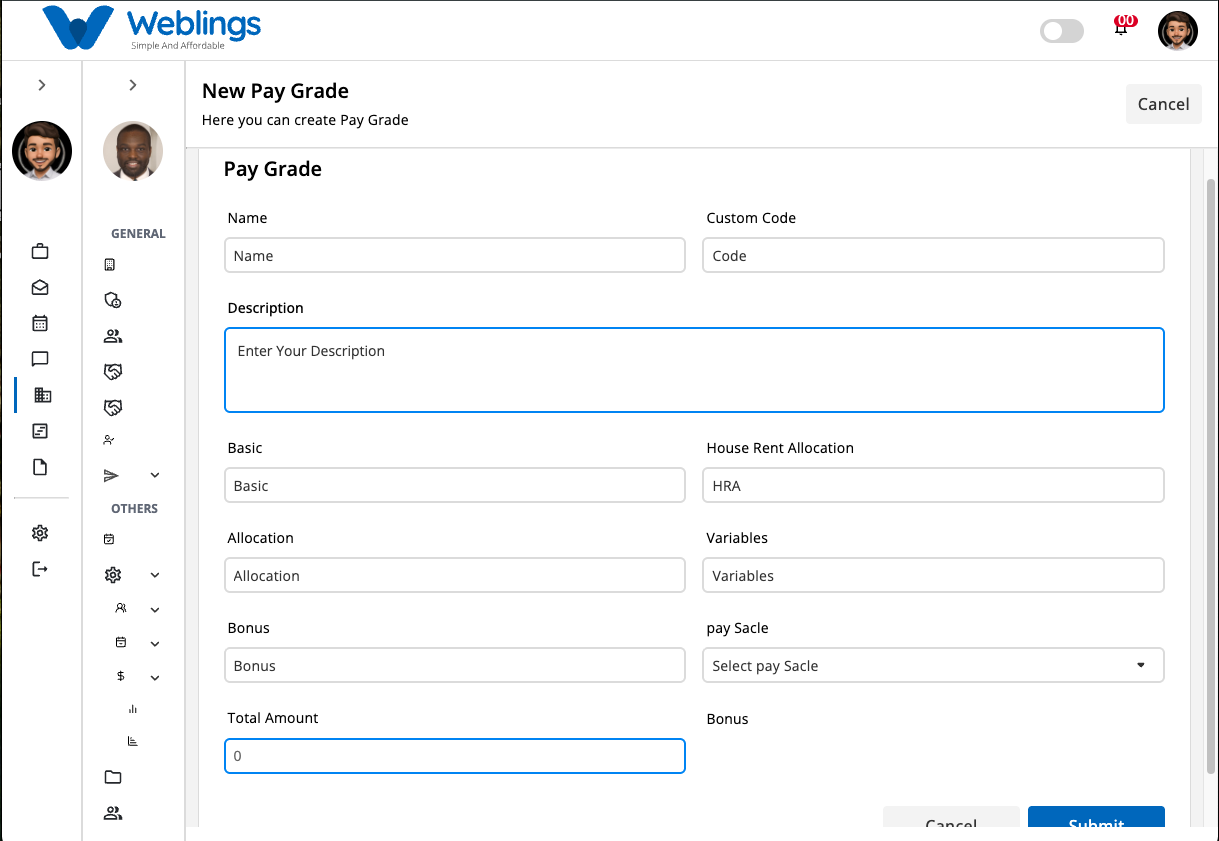The height and width of the screenshot is (841, 1219).
Task: Open the dollar sign payroll icon
Action: click(121, 676)
